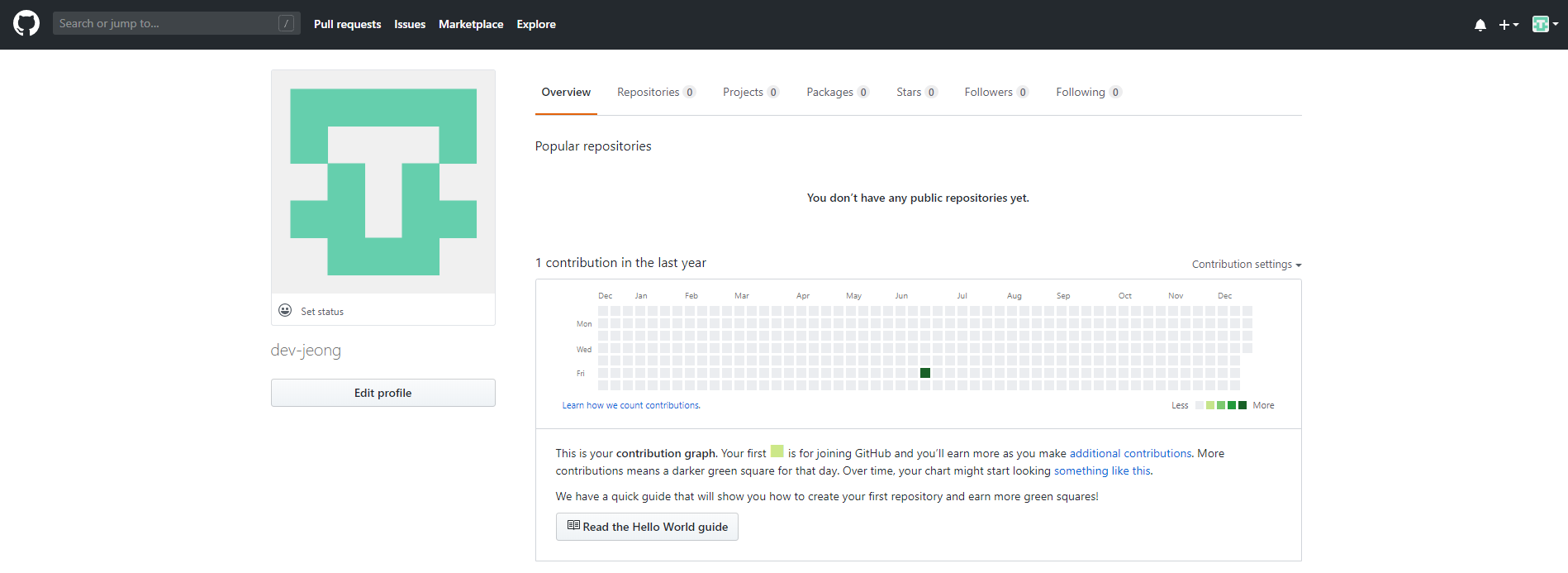Click the Set status text
The width and height of the screenshot is (1568, 573).
[x=322, y=312]
